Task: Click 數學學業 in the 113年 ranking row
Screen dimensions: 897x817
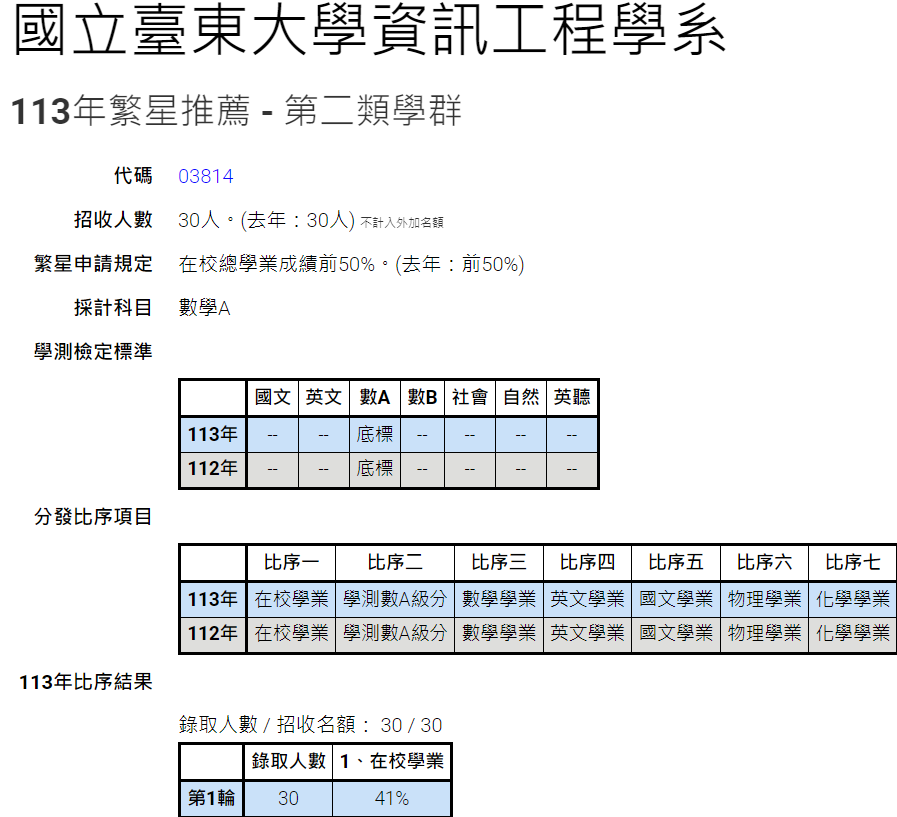Action: tap(499, 599)
